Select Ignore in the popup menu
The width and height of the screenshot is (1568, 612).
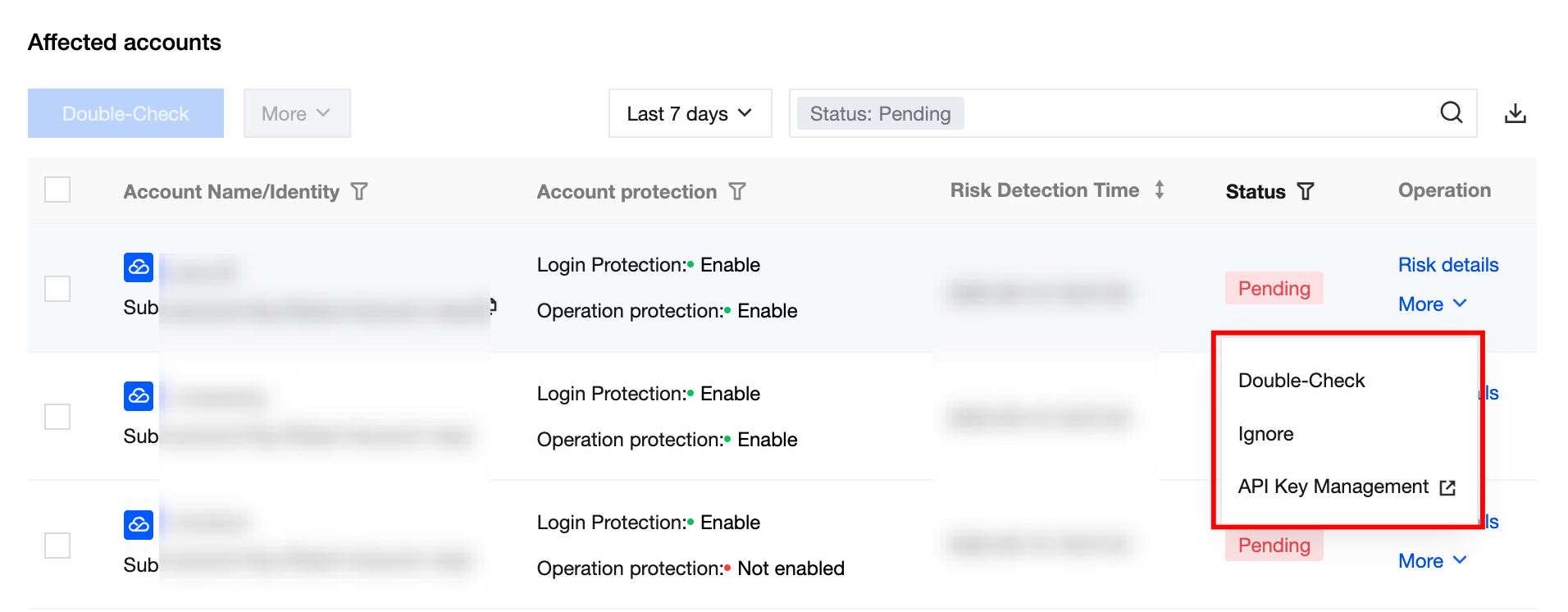1265,434
